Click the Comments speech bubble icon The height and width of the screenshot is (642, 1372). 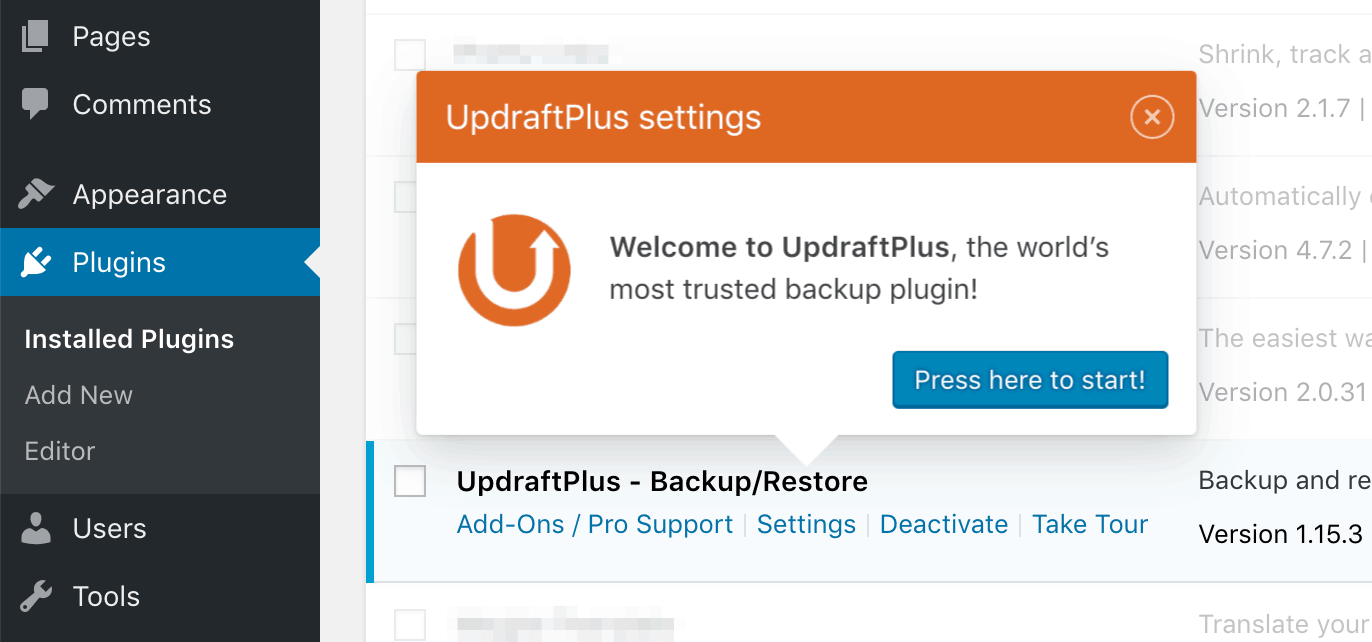[x=35, y=104]
